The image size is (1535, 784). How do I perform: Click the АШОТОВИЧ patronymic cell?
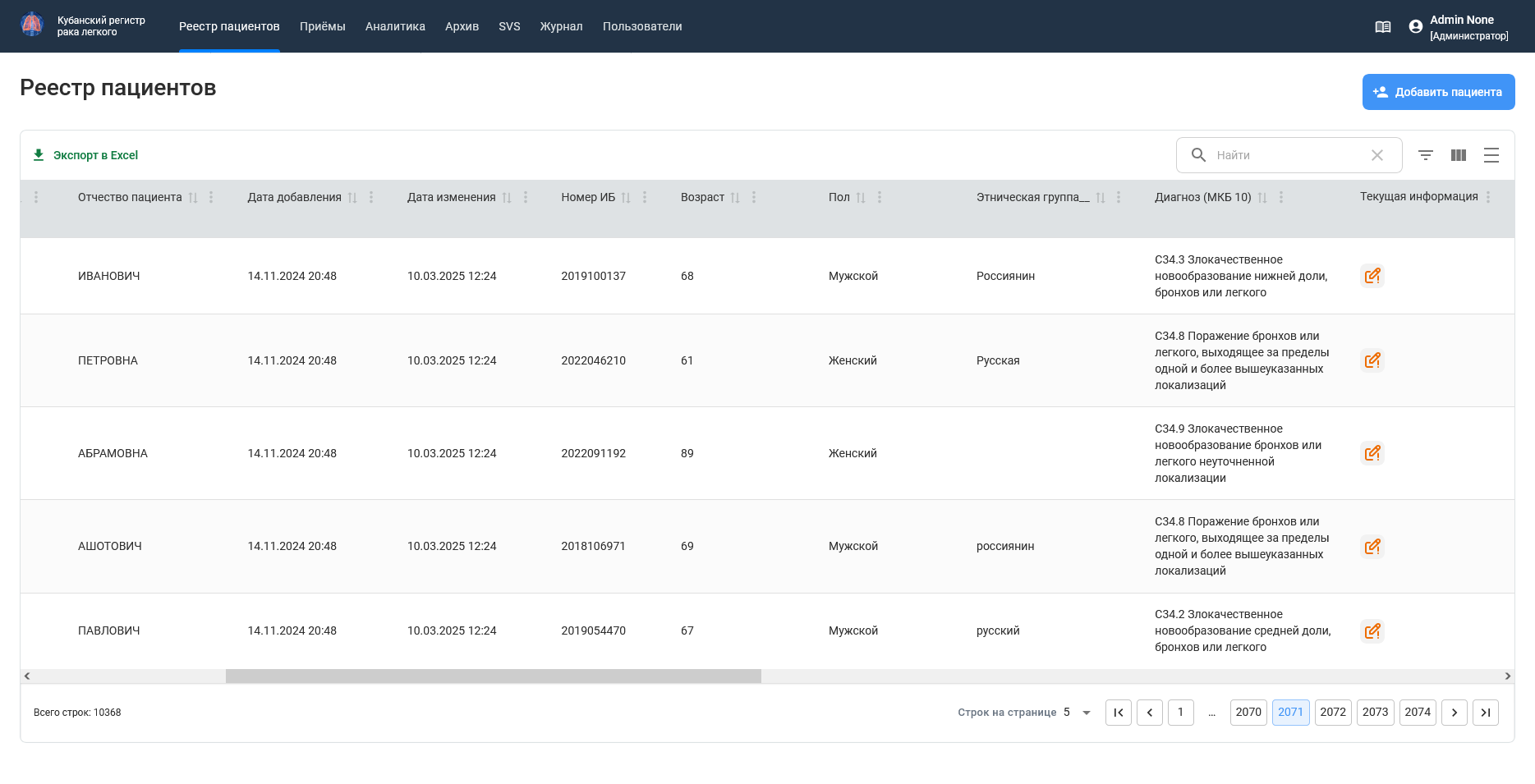tap(110, 547)
